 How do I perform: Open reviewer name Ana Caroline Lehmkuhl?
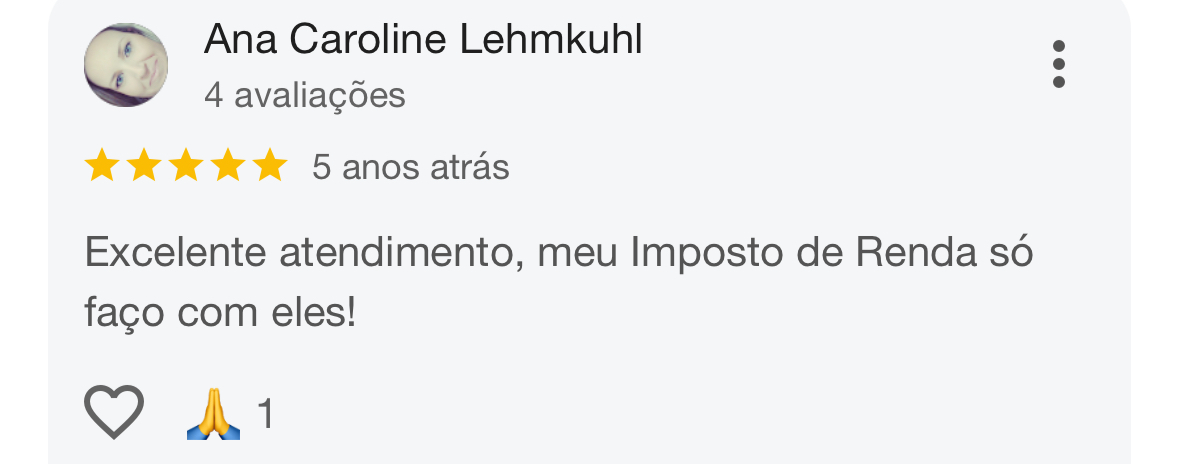click(x=422, y=40)
